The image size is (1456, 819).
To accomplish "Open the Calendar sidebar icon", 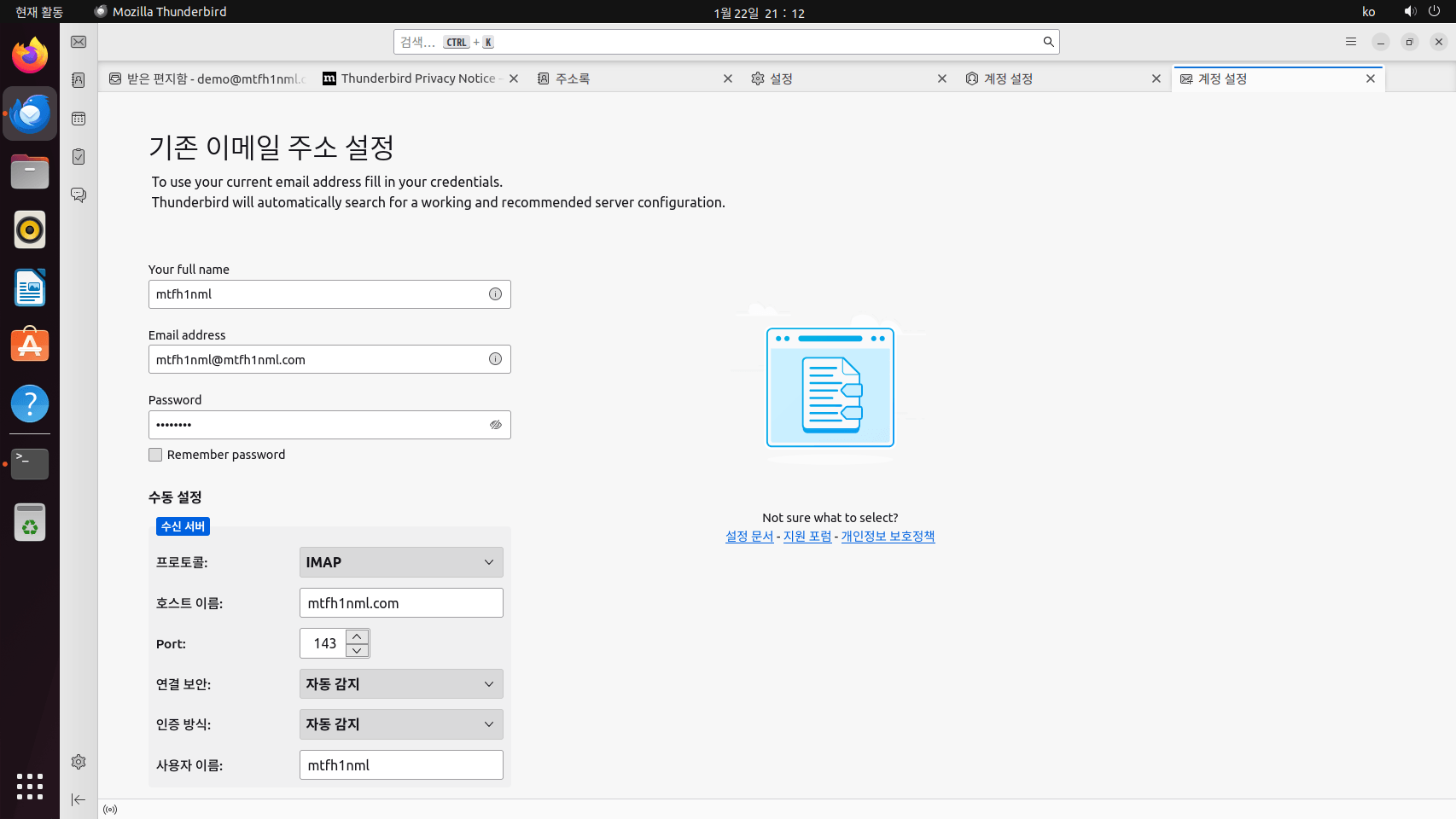I will pos(79,119).
